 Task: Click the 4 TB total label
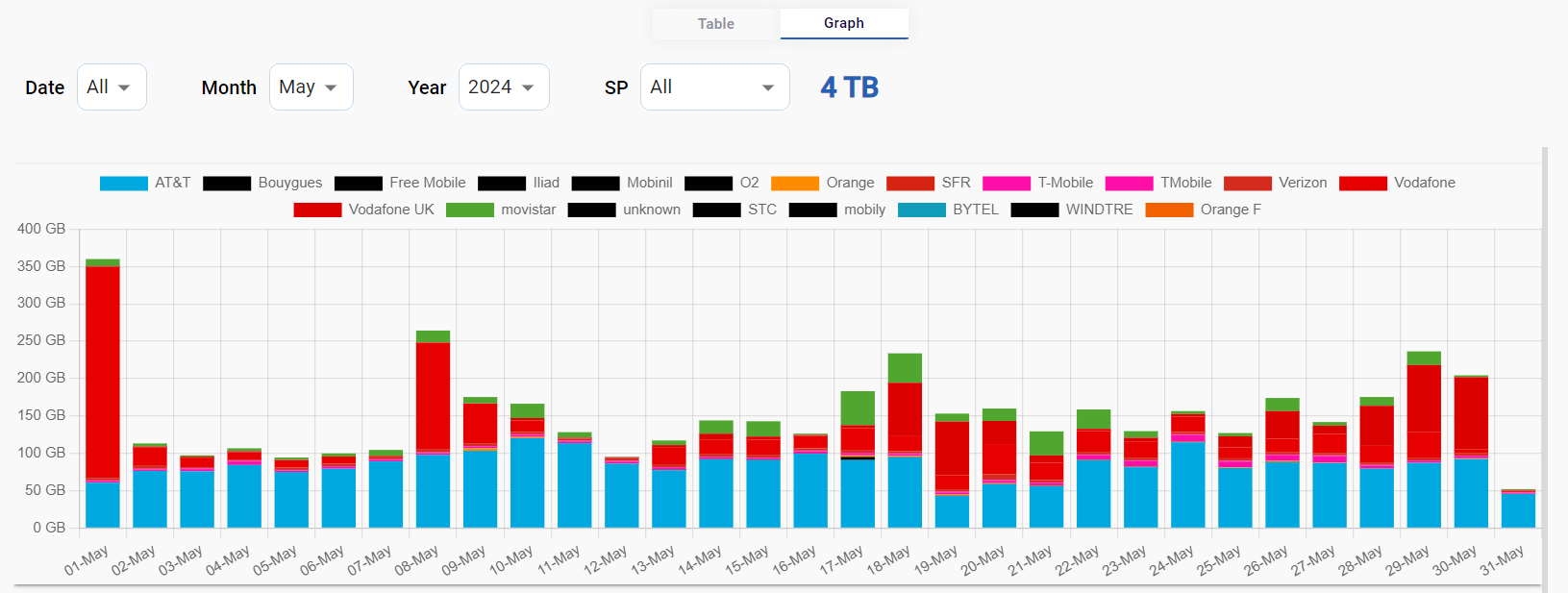coord(849,87)
